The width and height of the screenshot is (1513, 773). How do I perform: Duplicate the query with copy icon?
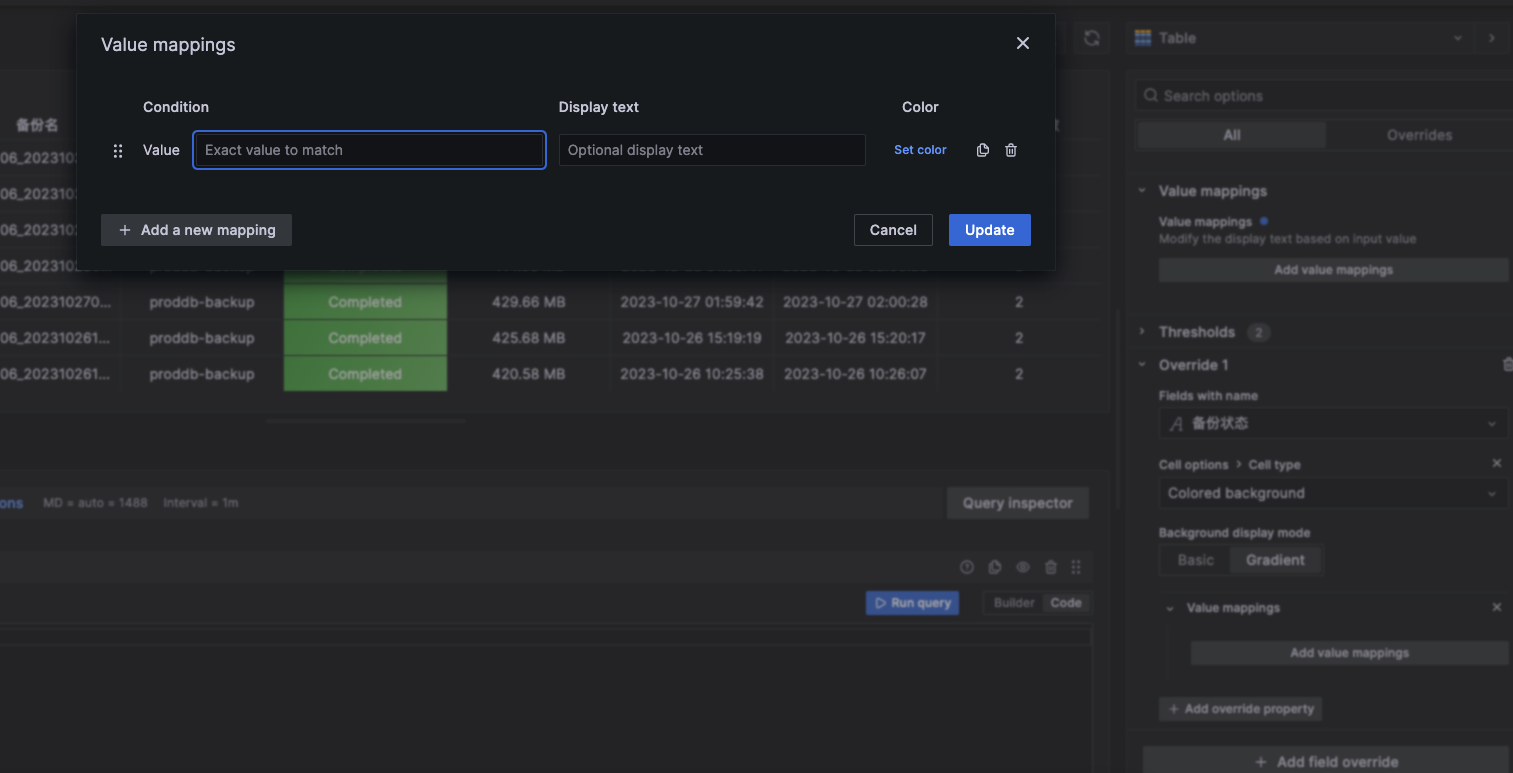click(994, 567)
